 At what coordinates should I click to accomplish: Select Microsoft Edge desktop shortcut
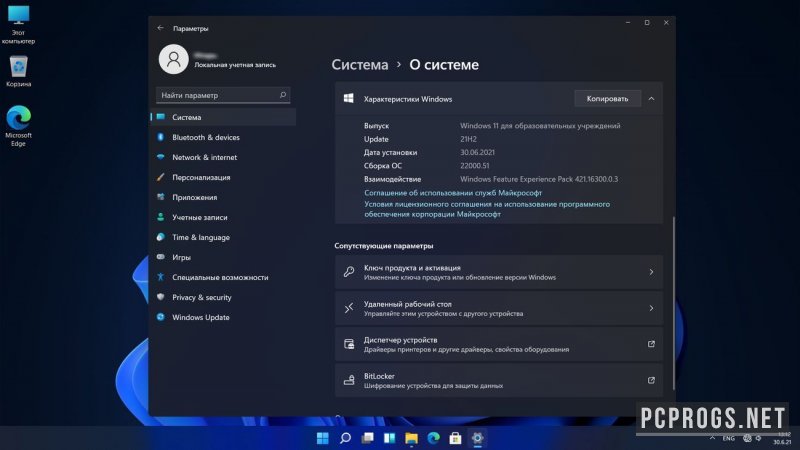[x=18, y=126]
